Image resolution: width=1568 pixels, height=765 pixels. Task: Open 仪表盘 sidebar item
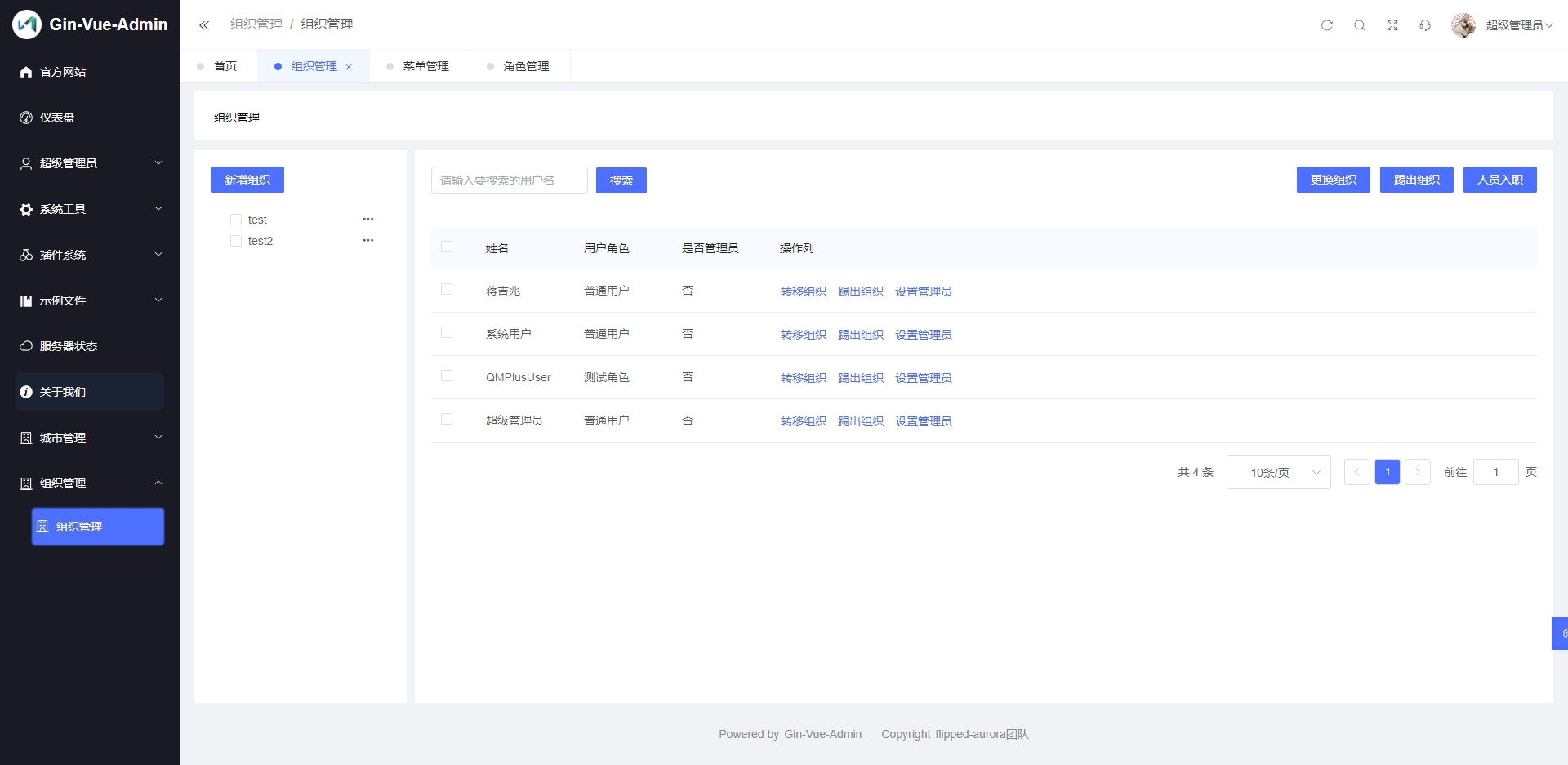(x=90, y=118)
